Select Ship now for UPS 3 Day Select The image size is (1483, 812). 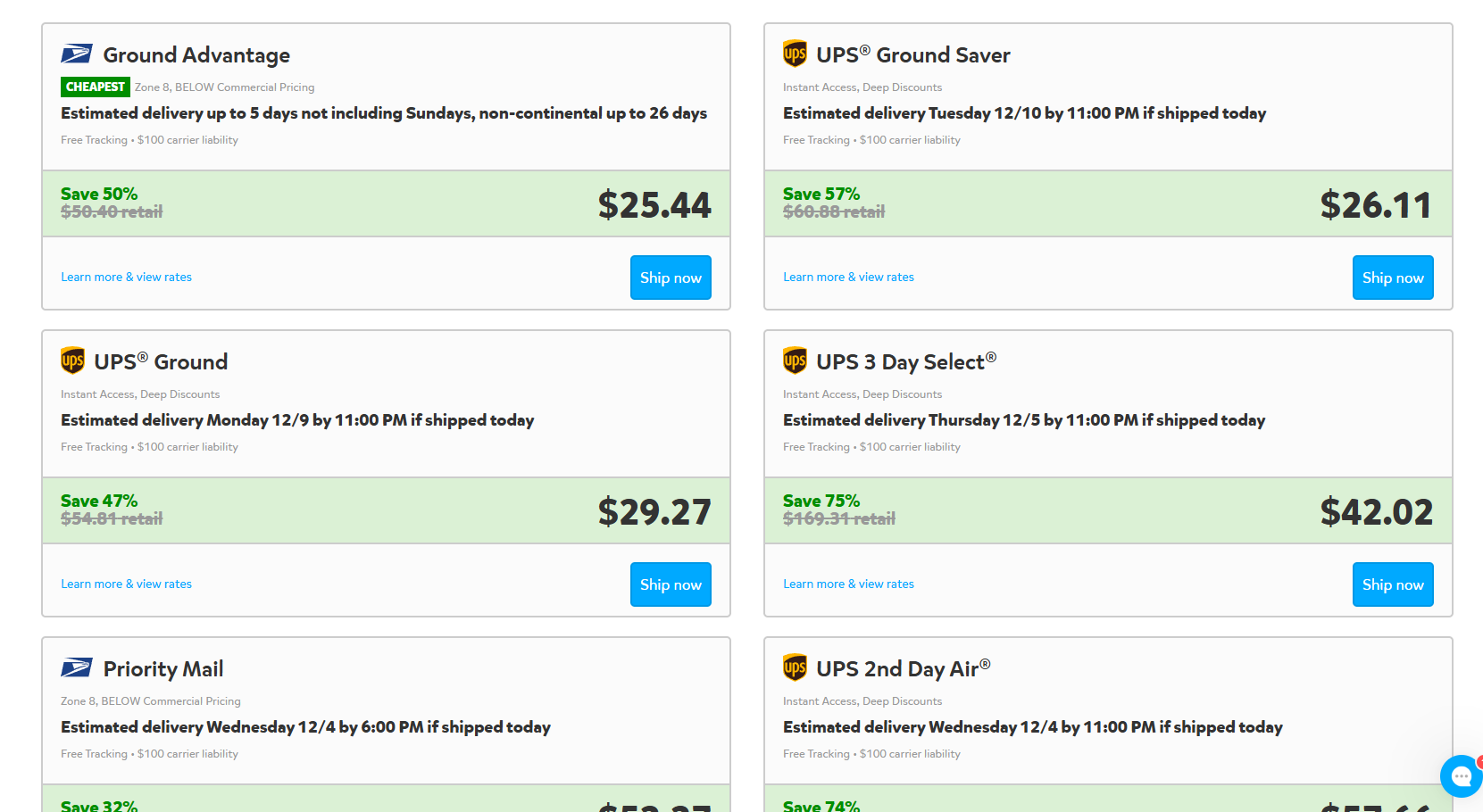(x=1393, y=584)
